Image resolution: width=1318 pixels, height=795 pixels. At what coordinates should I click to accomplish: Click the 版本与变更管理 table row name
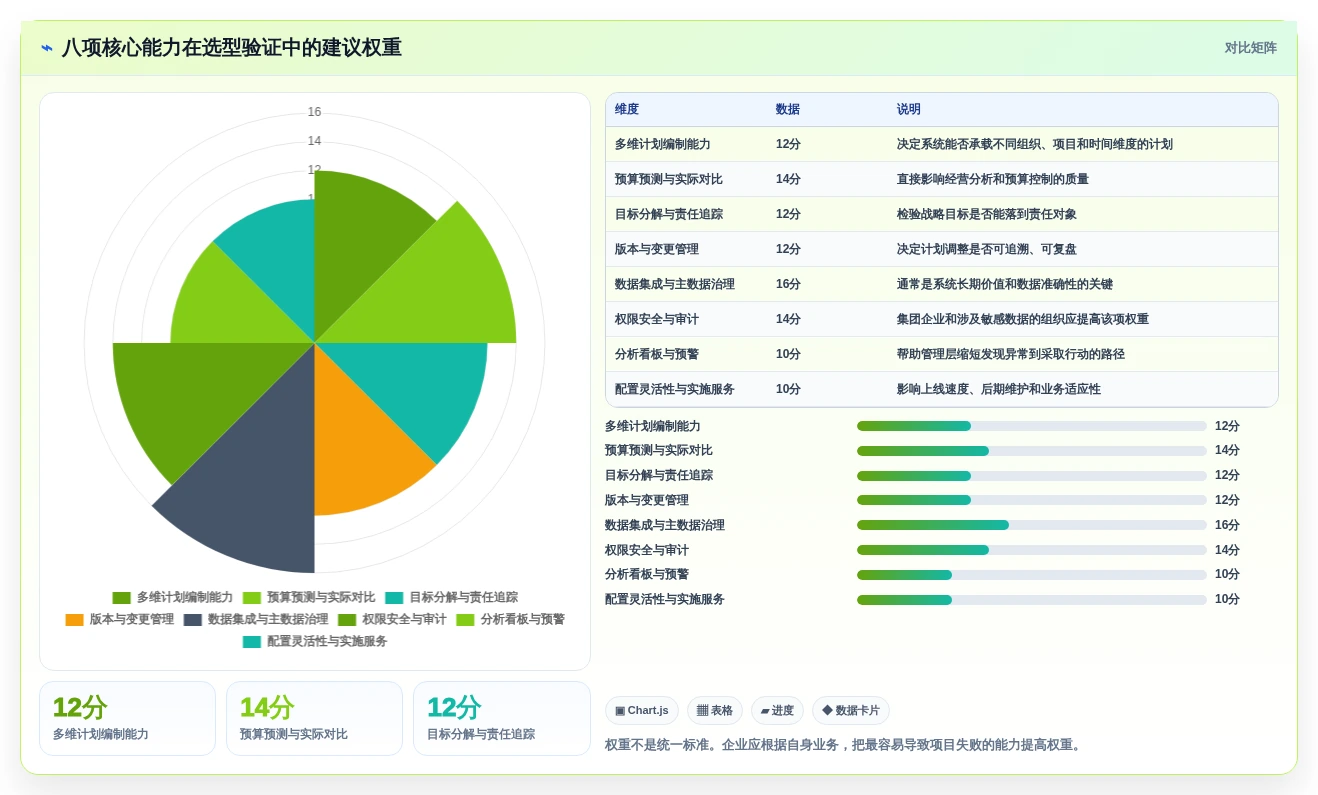point(657,249)
